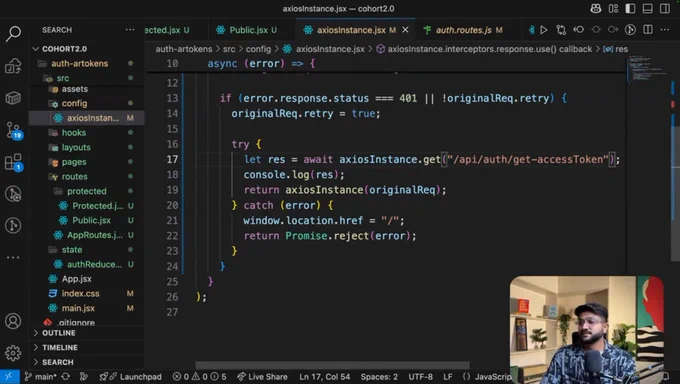Open Customize Layout icon in title bar
This screenshot has width=680, height=384.
pyautogui.click(x=613, y=8)
